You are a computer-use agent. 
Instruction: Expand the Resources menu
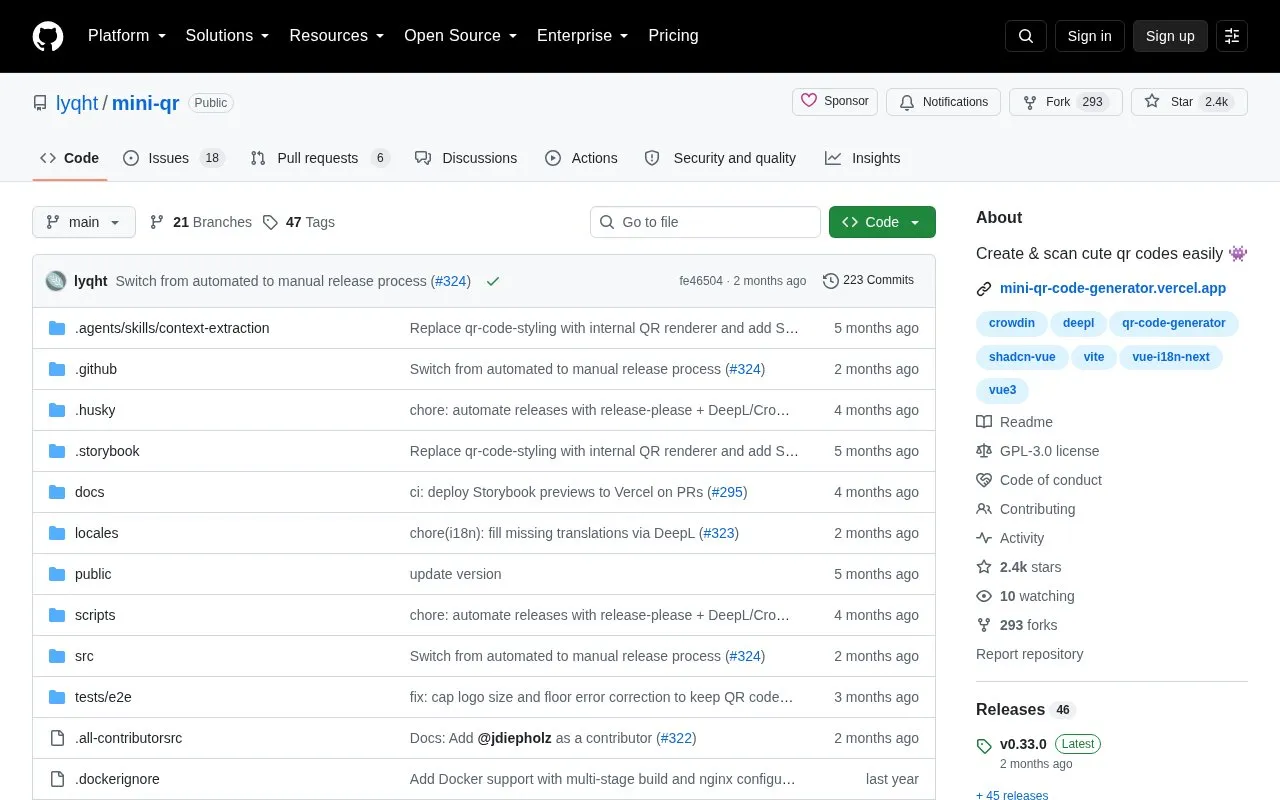[x=337, y=36]
